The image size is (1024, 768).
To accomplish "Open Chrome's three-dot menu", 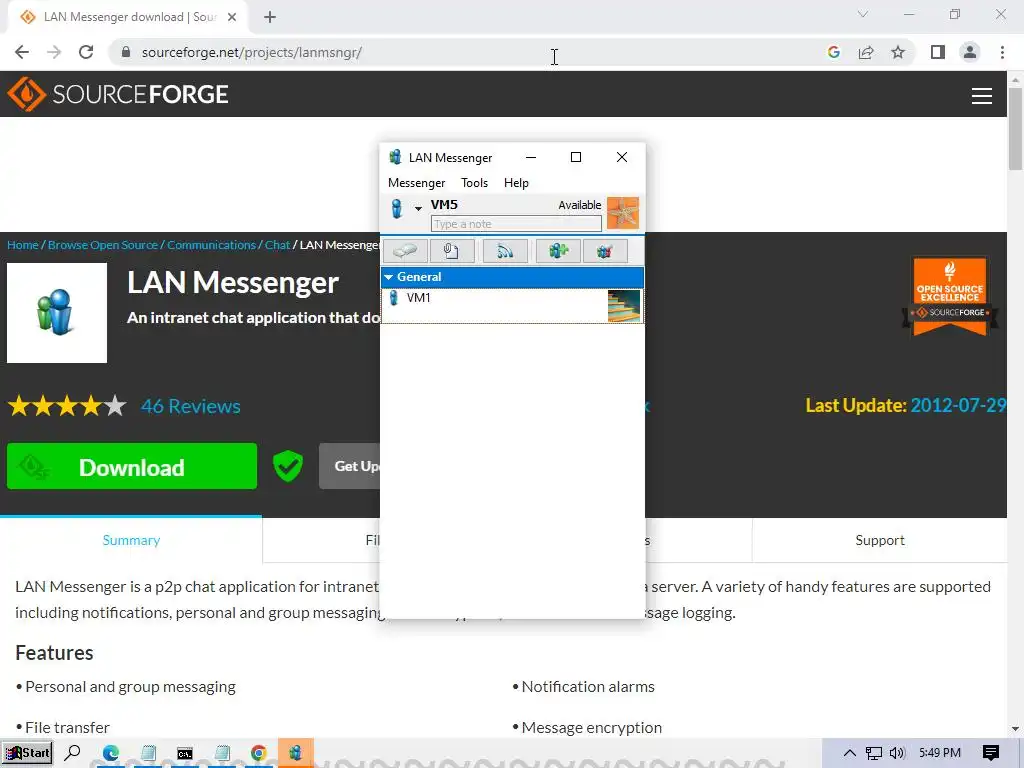I will pyautogui.click(x=1002, y=52).
